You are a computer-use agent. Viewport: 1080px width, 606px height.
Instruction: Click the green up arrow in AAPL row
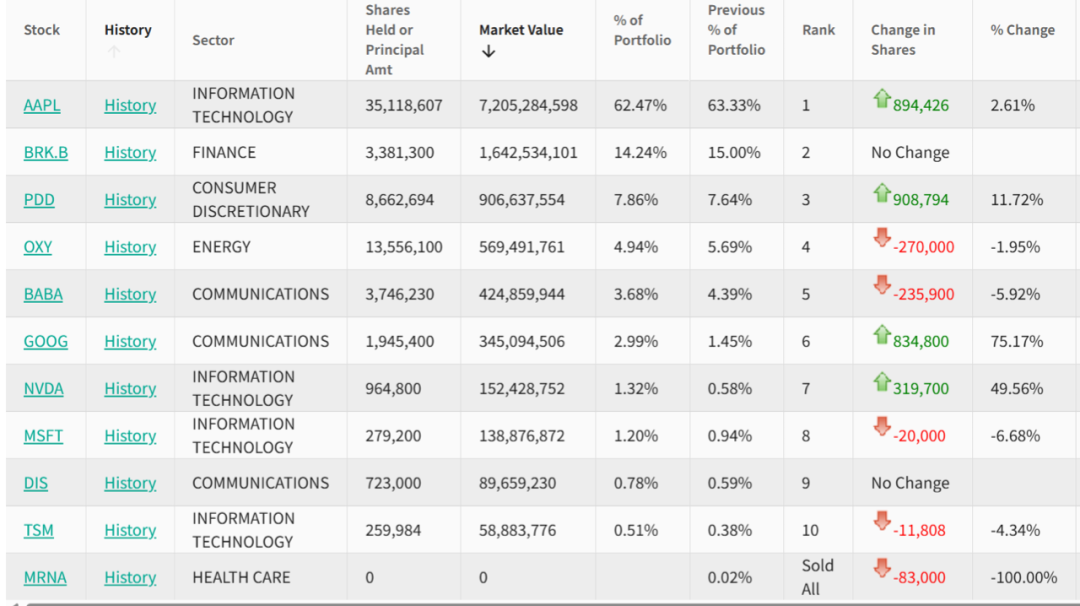(881, 98)
